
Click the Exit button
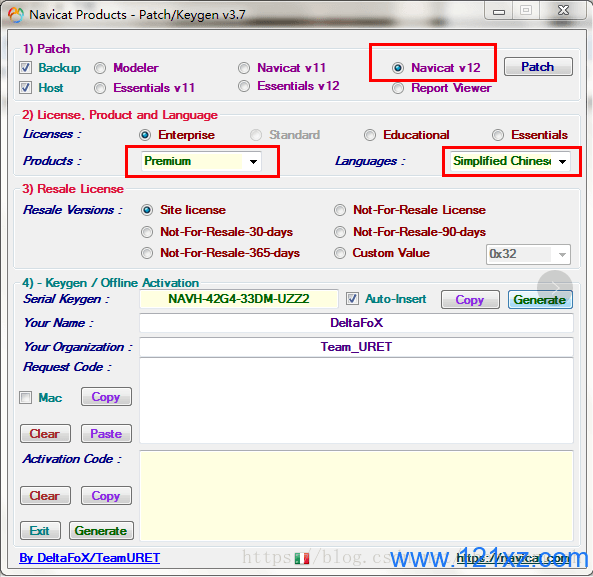pyautogui.click(x=40, y=531)
